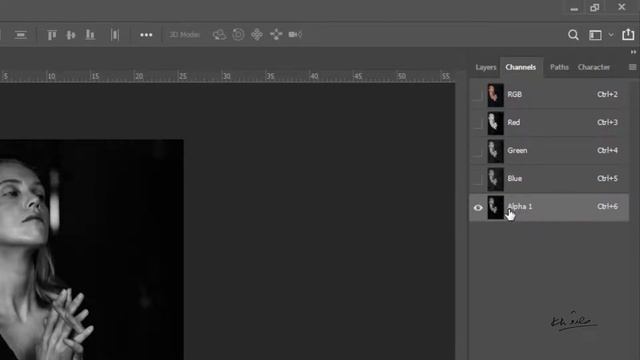This screenshot has width=640, height=360.
Task: Select the 3D Roll mode icon
Action: click(238, 35)
